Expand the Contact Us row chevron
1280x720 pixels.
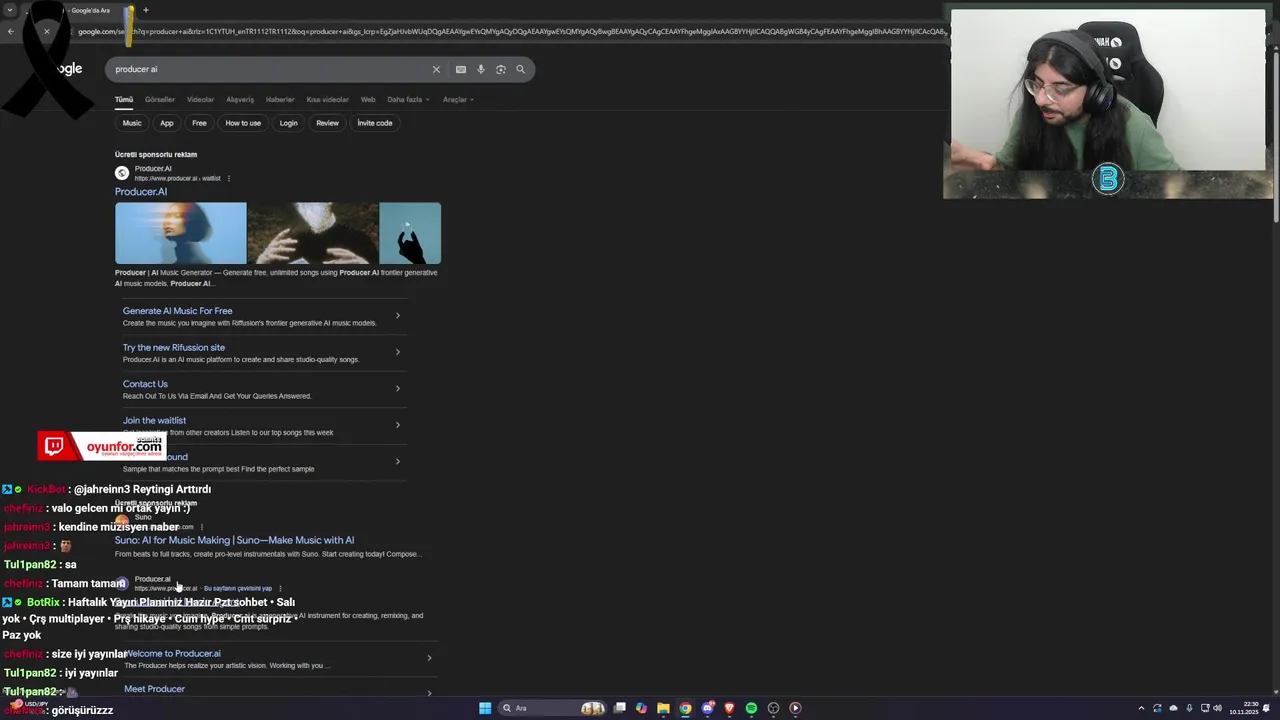point(398,388)
